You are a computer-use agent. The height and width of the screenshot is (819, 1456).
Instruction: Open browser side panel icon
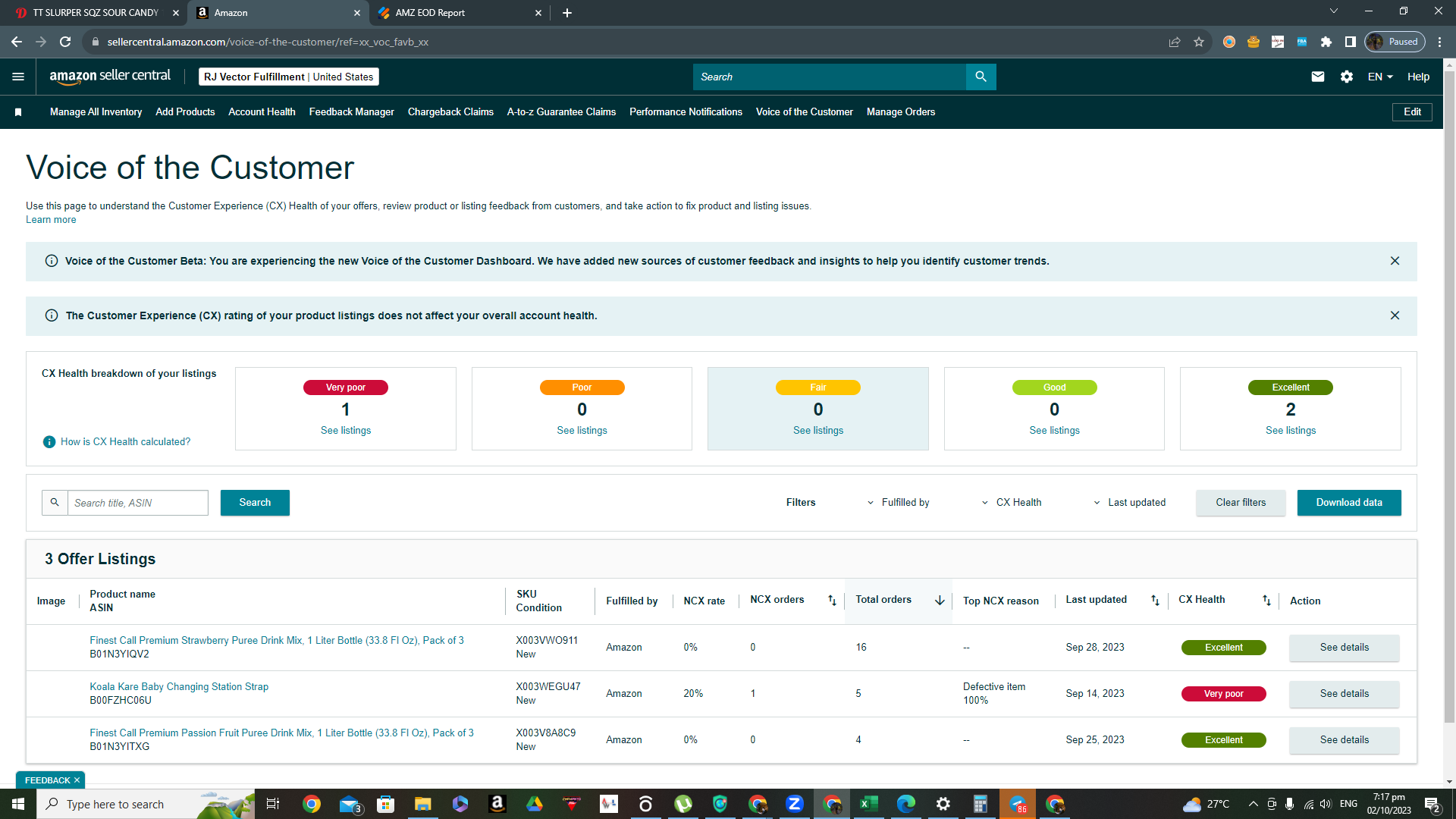pos(1351,42)
